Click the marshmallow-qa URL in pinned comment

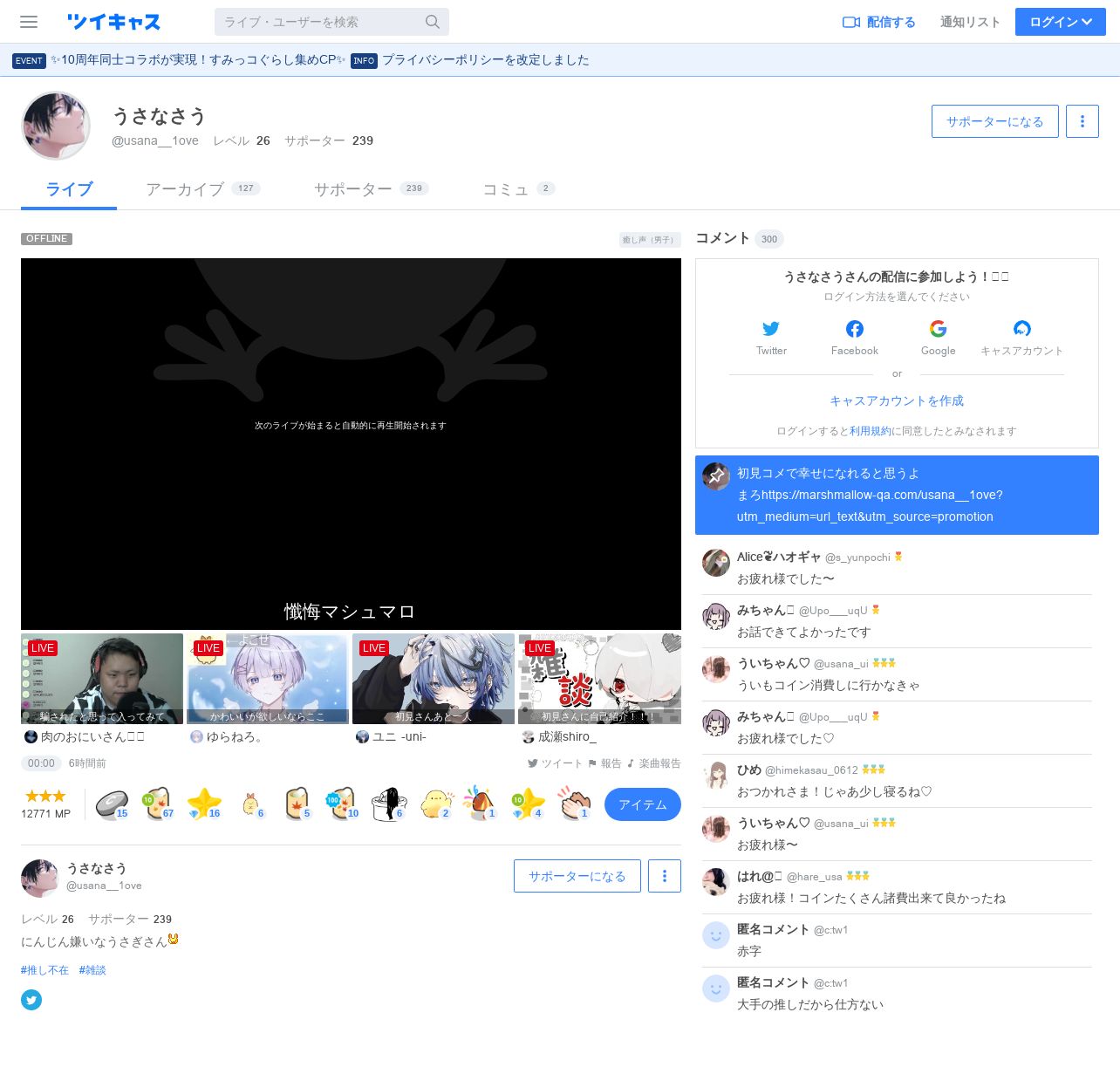coord(870,506)
